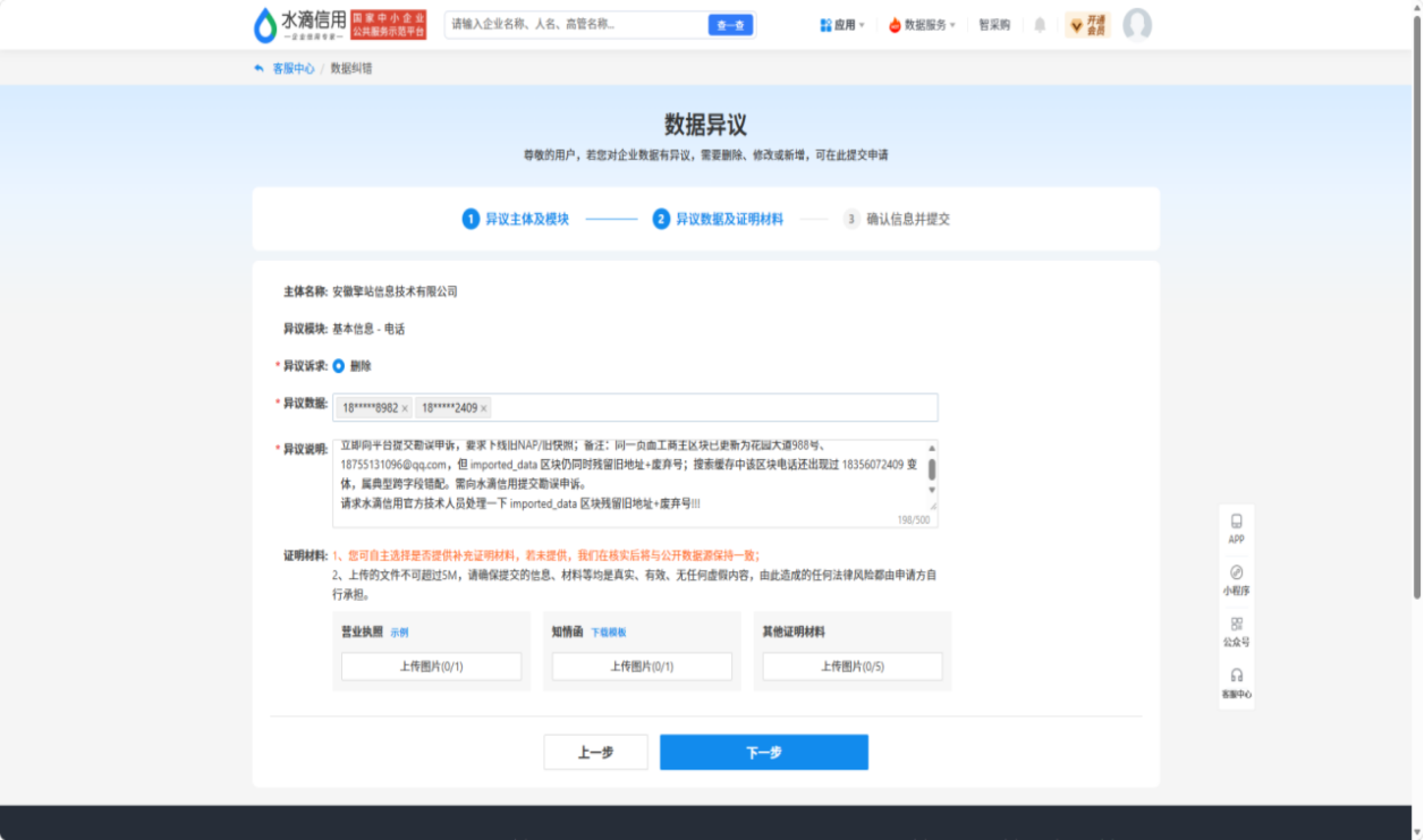Image resolution: width=1424 pixels, height=840 pixels.
Task: Upload image for 其他证明材料
Action: (852, 666)
